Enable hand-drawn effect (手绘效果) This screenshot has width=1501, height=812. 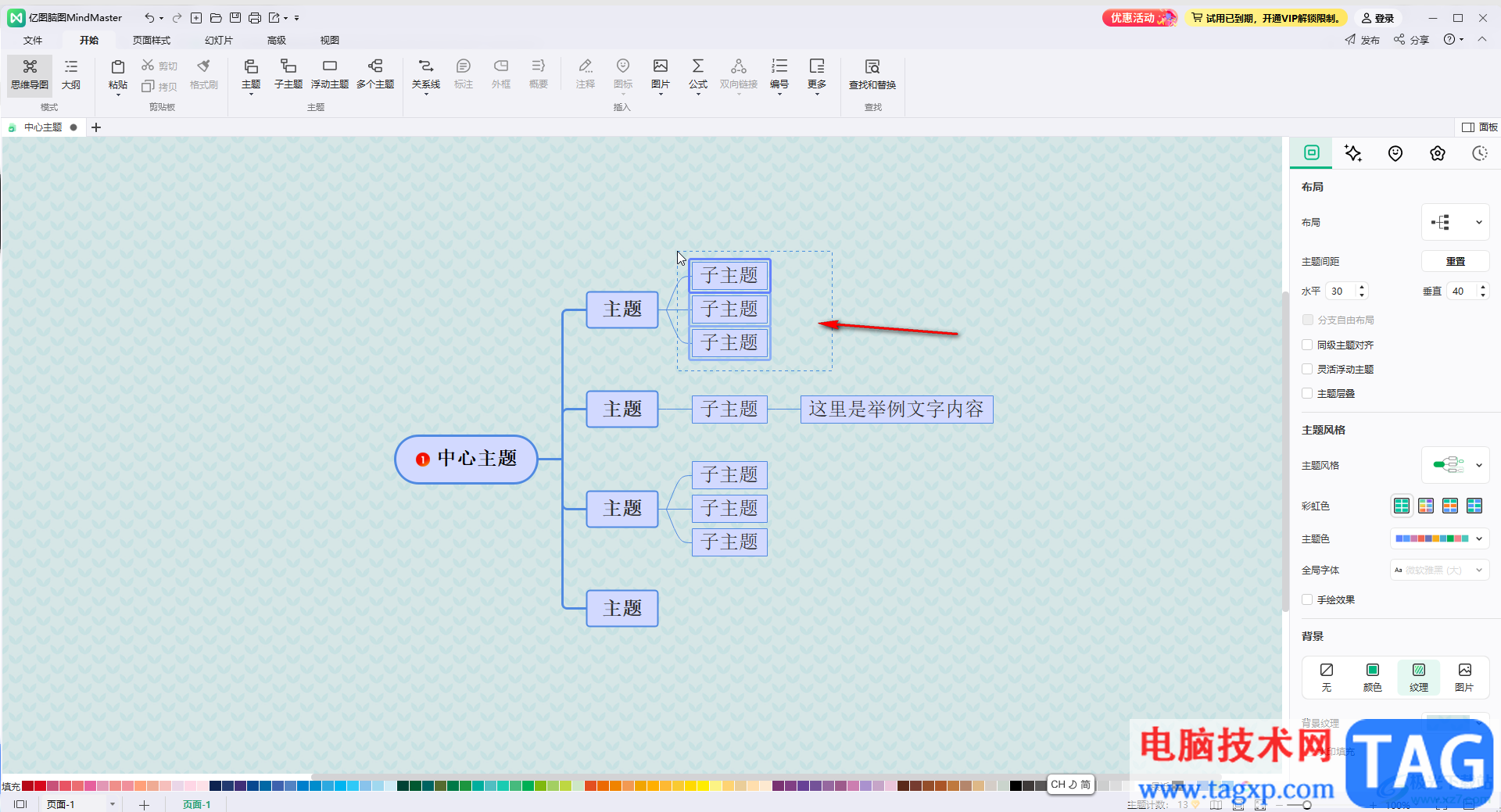(x=1307, y=599)
